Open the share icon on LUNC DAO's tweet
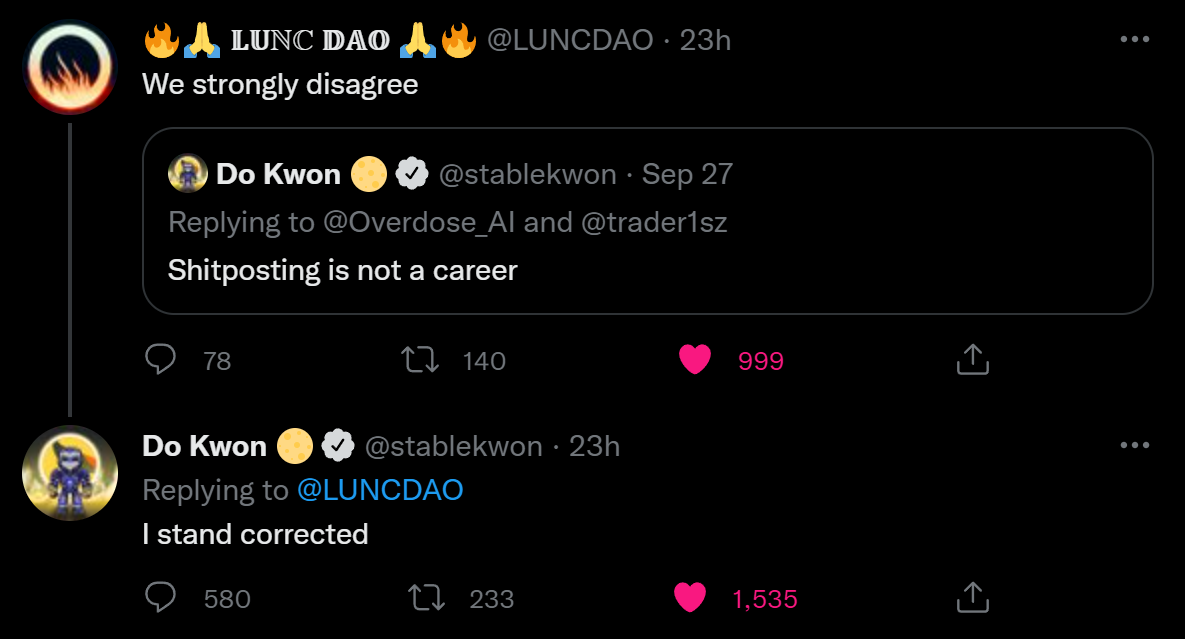 click(971, 360)
